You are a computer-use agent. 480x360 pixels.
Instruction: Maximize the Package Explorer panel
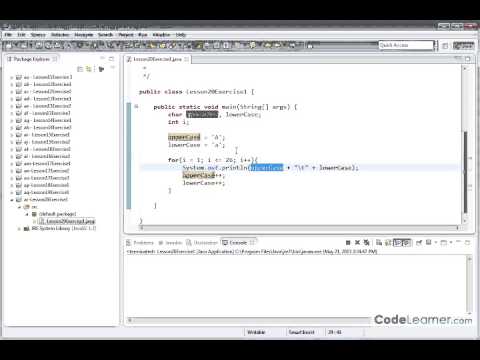click(x=111, y=59)
